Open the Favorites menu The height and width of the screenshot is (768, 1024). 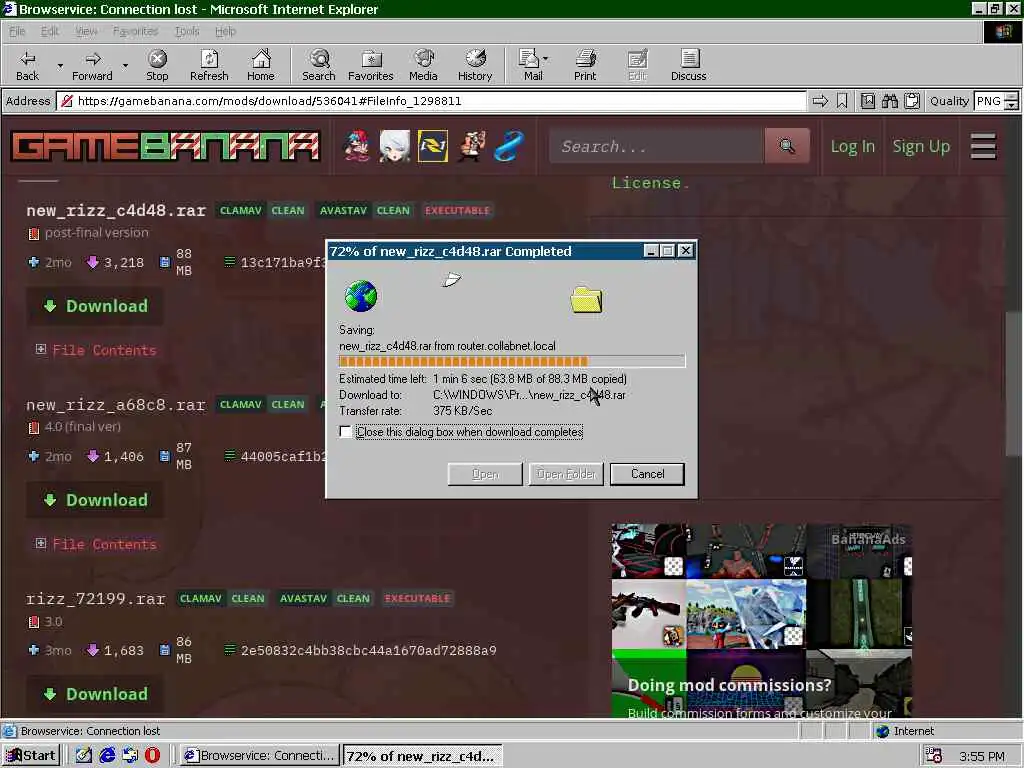[x=135, y=31]
